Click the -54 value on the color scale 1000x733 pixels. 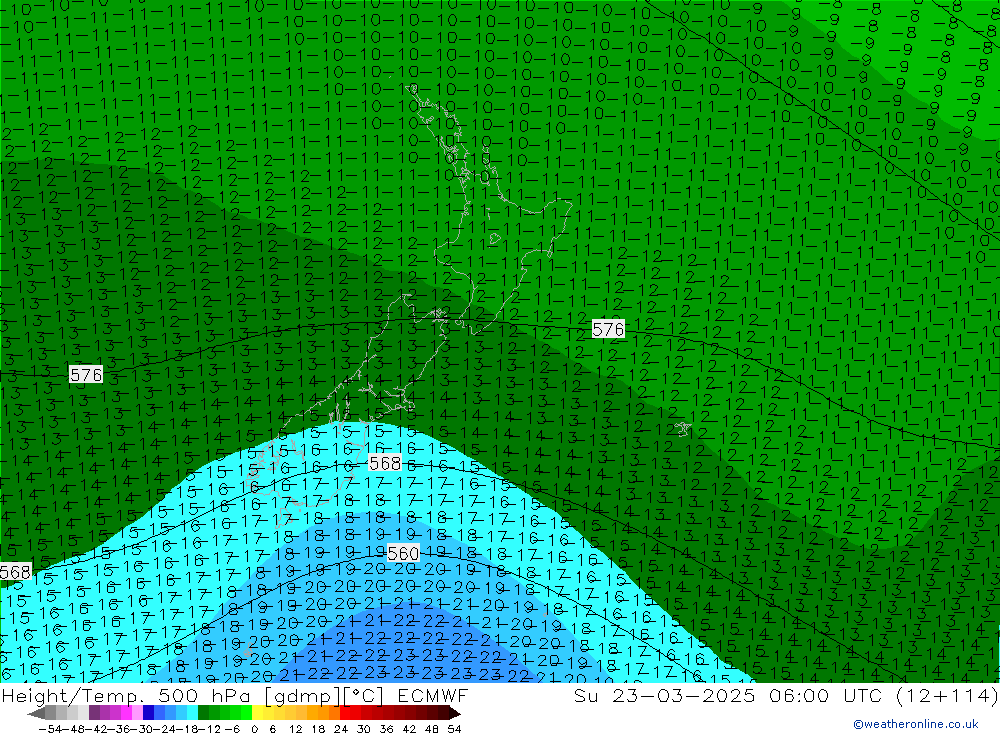point(51,729)
